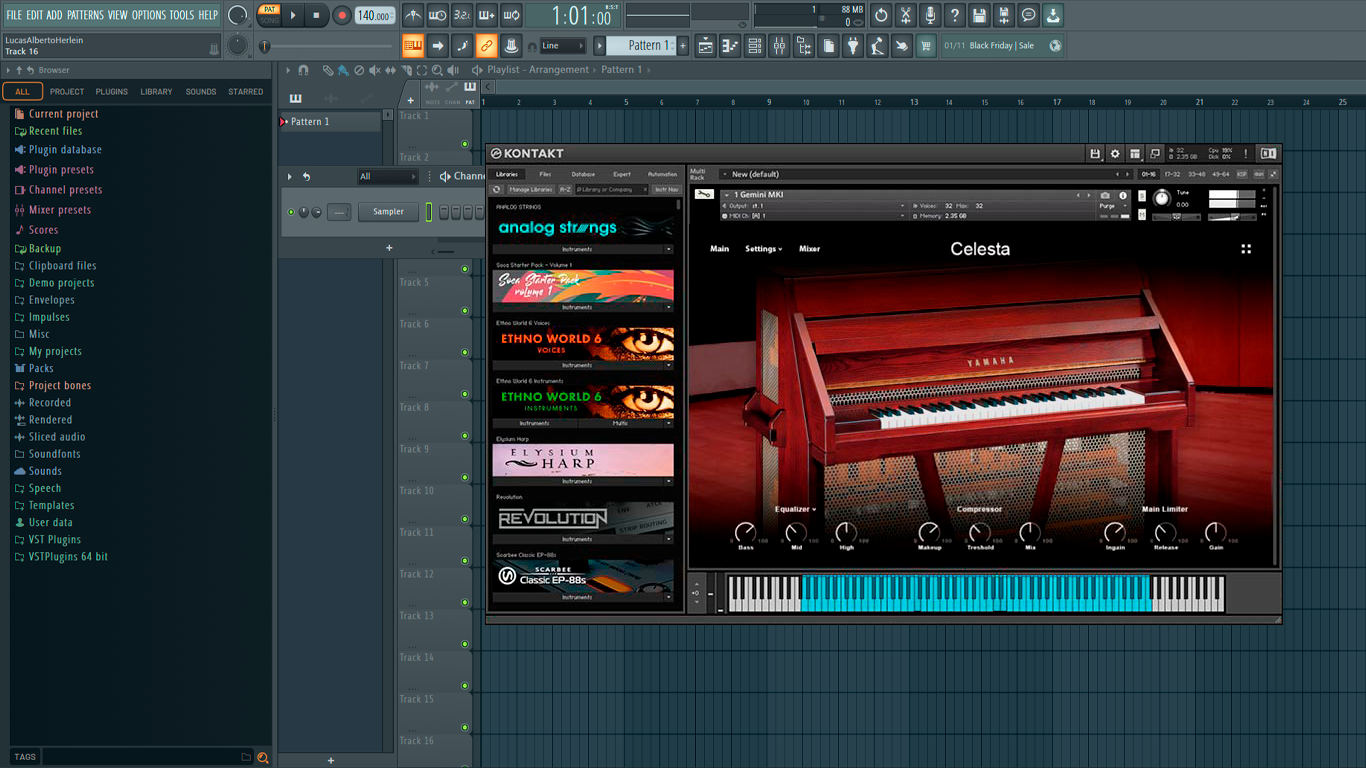Click the Makeup compressor knob
Viewport: 1366px width, 768px height.
929,532
